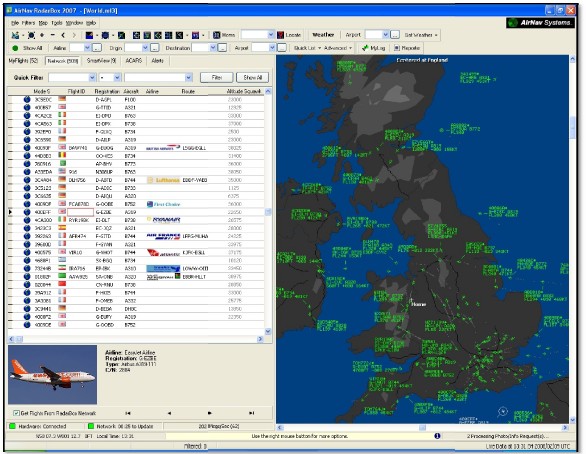The image size is (586, 454).
Task: Click the Registration column header
Action: click(x=107, y=91)
